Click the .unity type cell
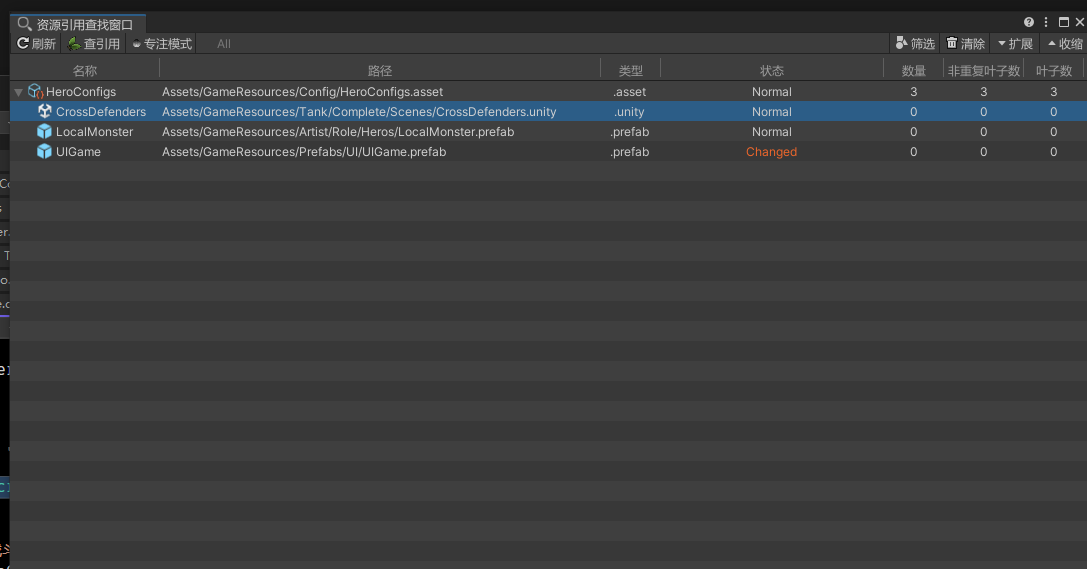This screenshot has height=569, width=1087. pyautogui.click(x=629, y=112)
